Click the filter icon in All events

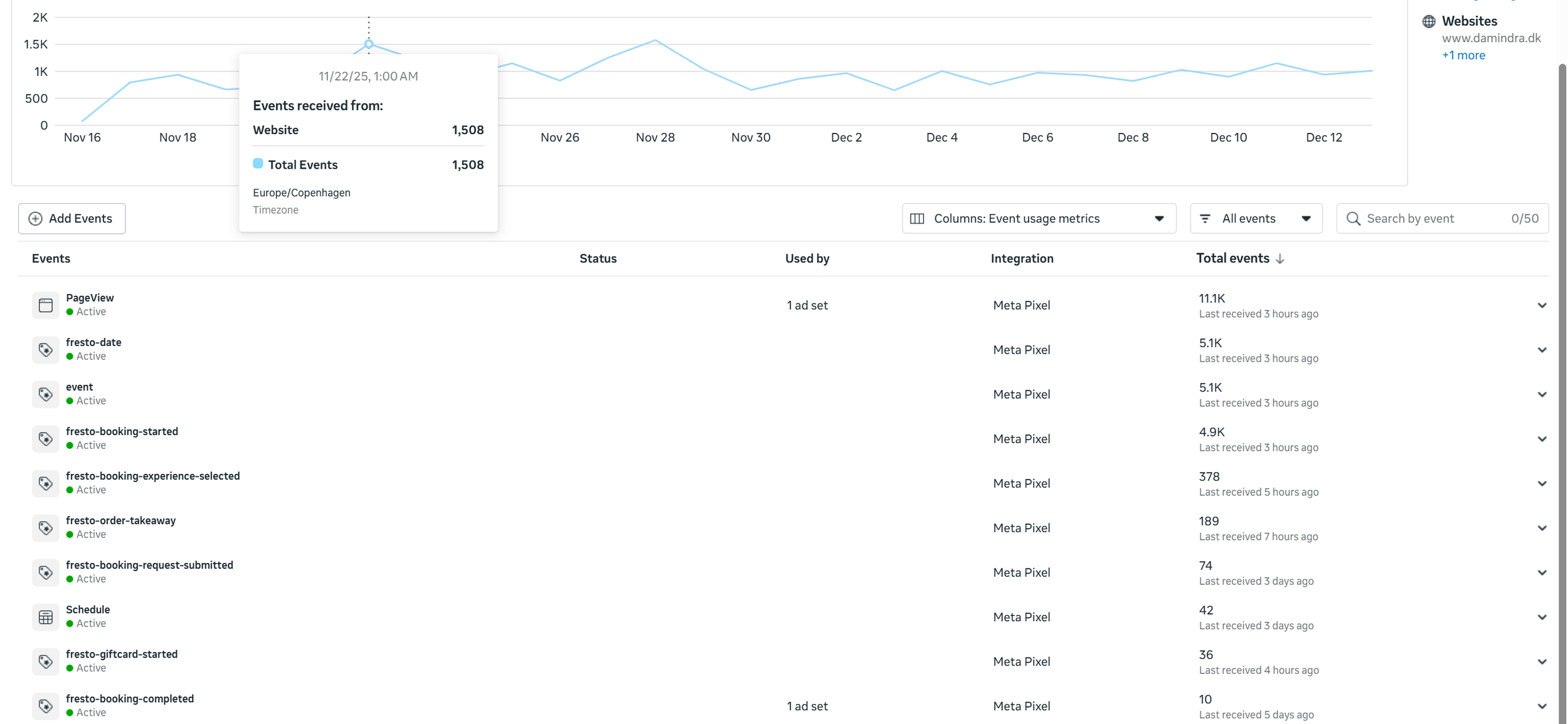point(1205,219)
